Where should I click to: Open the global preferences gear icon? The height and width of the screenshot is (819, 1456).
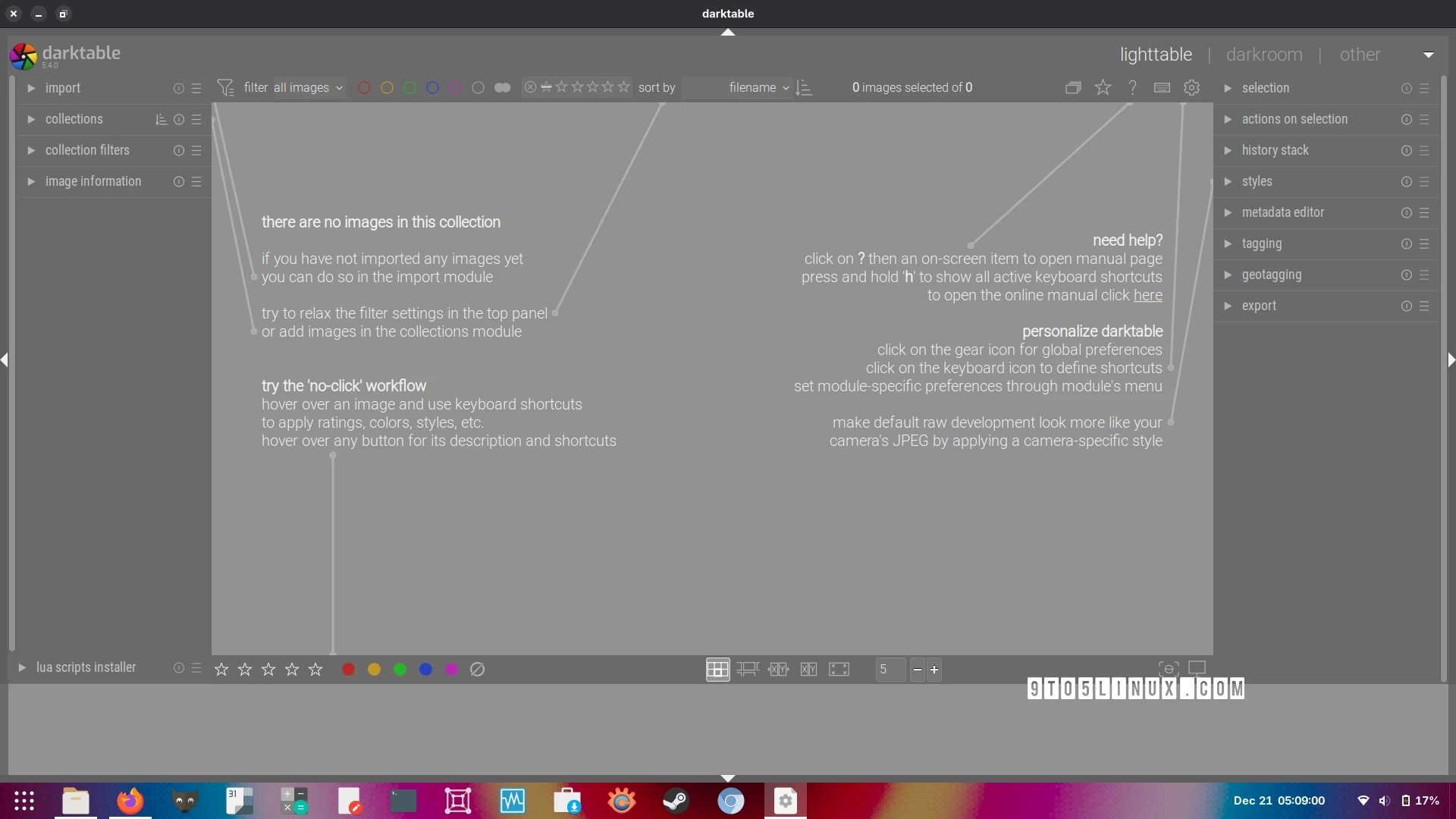[1191, 87]
